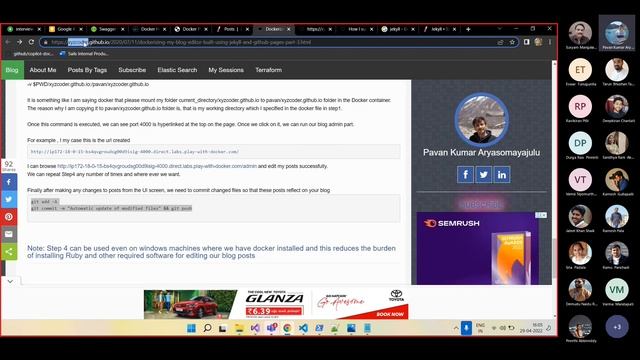Switch to the Swagger browser tab
This screenshot has width=640, height=360.
108,29
